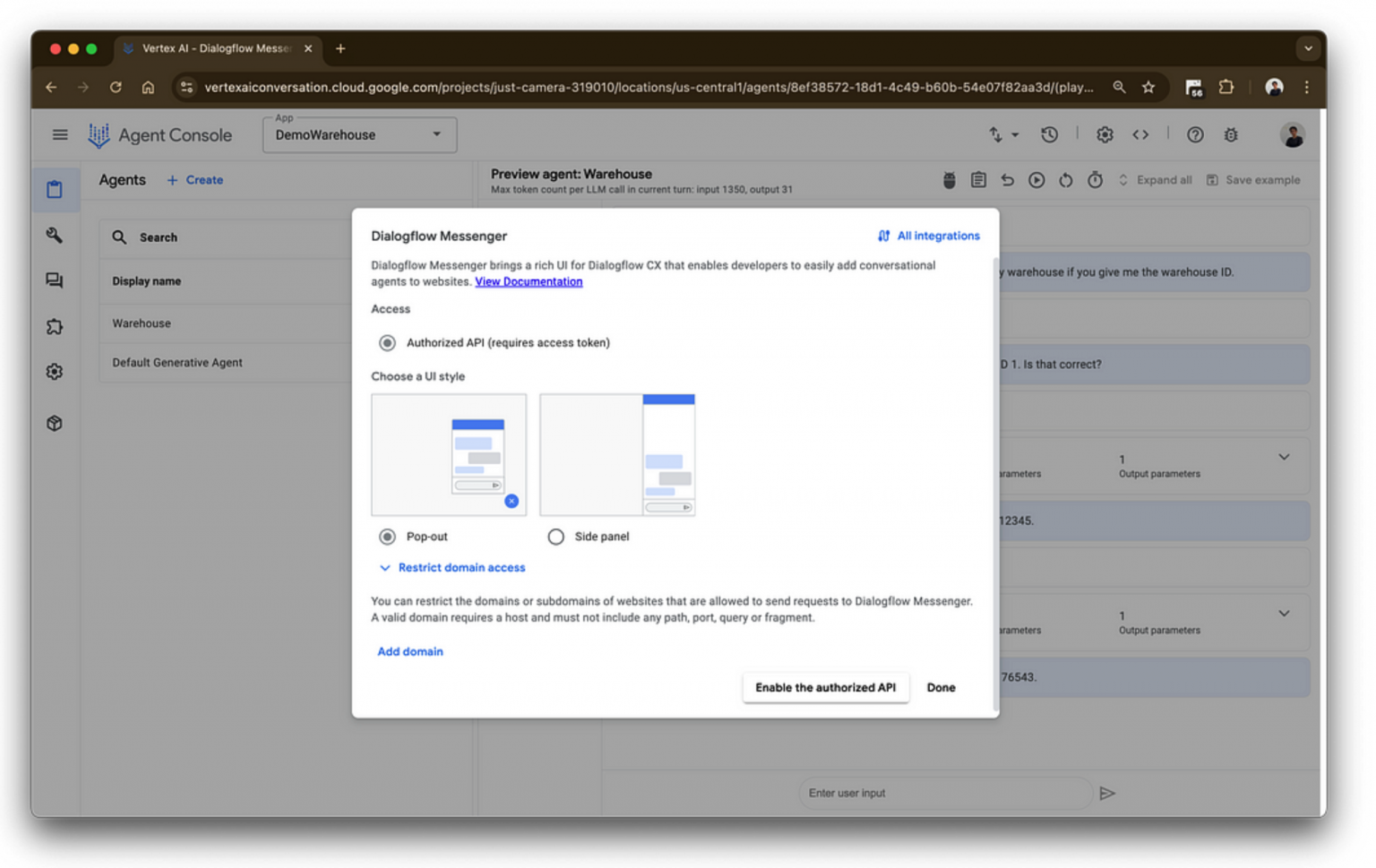Open the browser three-dot menu
The image size is (1376, 868).
[x=1306, y=87]
